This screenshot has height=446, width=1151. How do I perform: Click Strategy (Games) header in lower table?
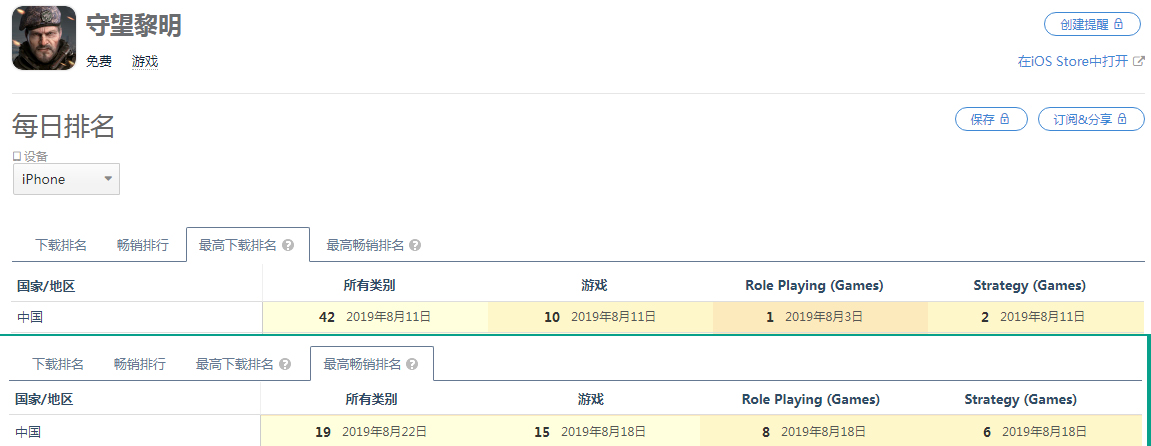click(x=1021, y=400)
